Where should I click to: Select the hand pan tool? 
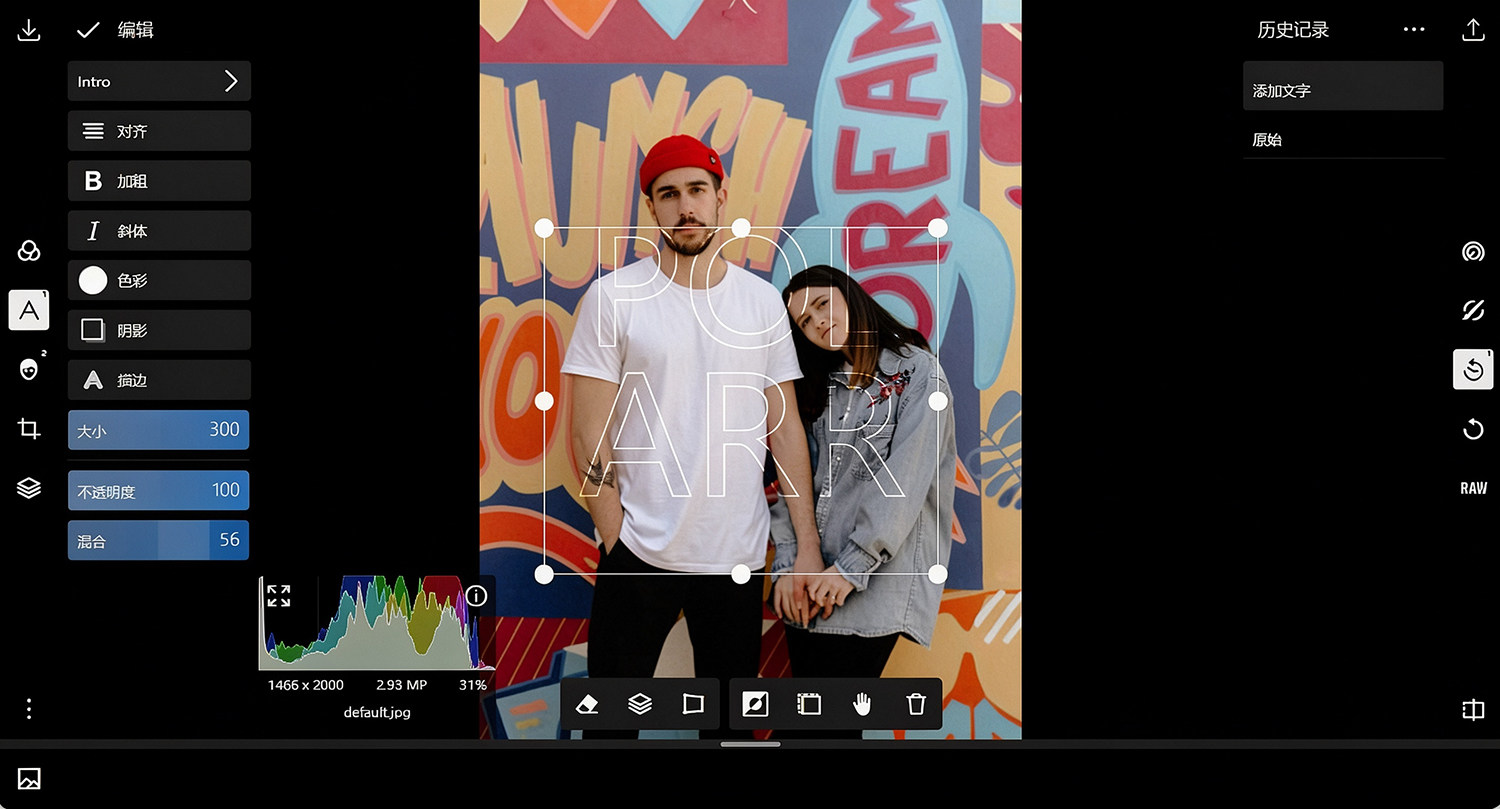(x=862, y=704)
